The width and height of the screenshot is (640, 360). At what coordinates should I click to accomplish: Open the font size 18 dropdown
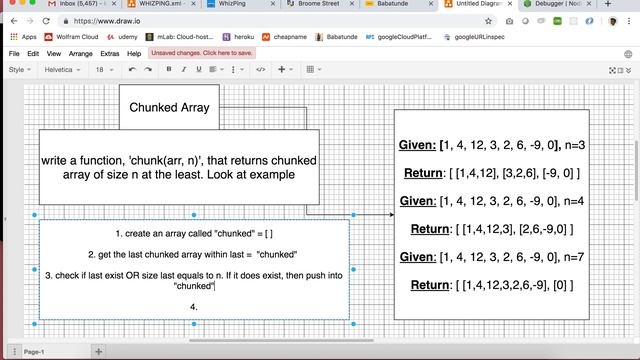point(104,70)
